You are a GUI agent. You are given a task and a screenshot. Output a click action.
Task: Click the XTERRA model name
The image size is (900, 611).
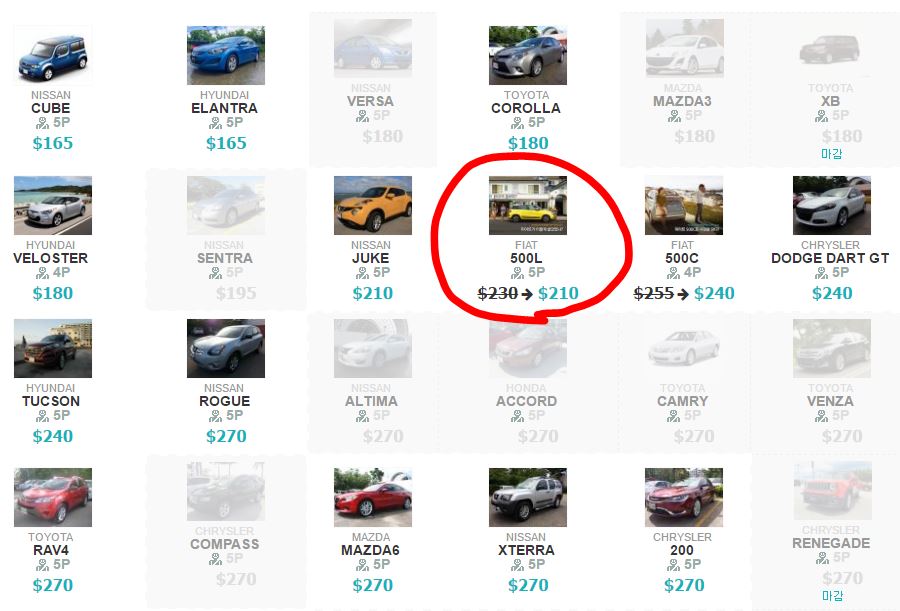tap(526, 550)
